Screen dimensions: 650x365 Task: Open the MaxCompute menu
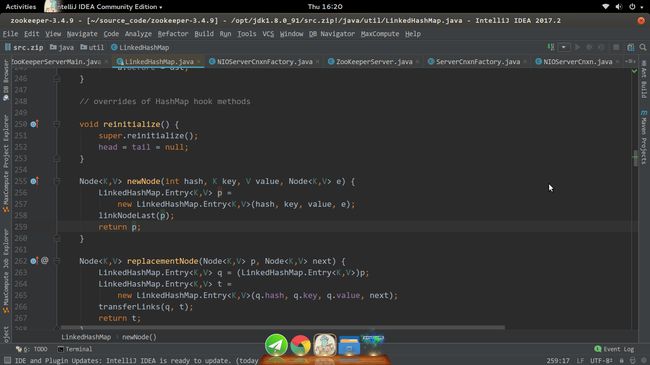coord(380,34)
